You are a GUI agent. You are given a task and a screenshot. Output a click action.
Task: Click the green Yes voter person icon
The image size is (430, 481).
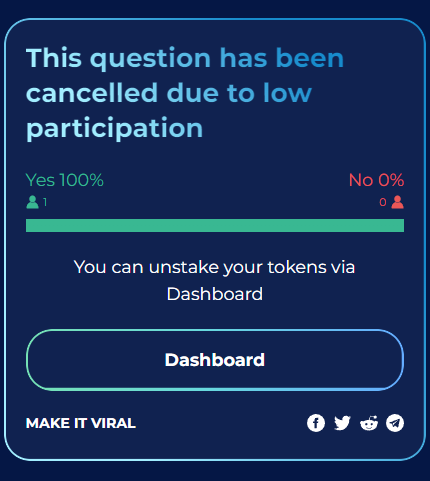point(32,202)
